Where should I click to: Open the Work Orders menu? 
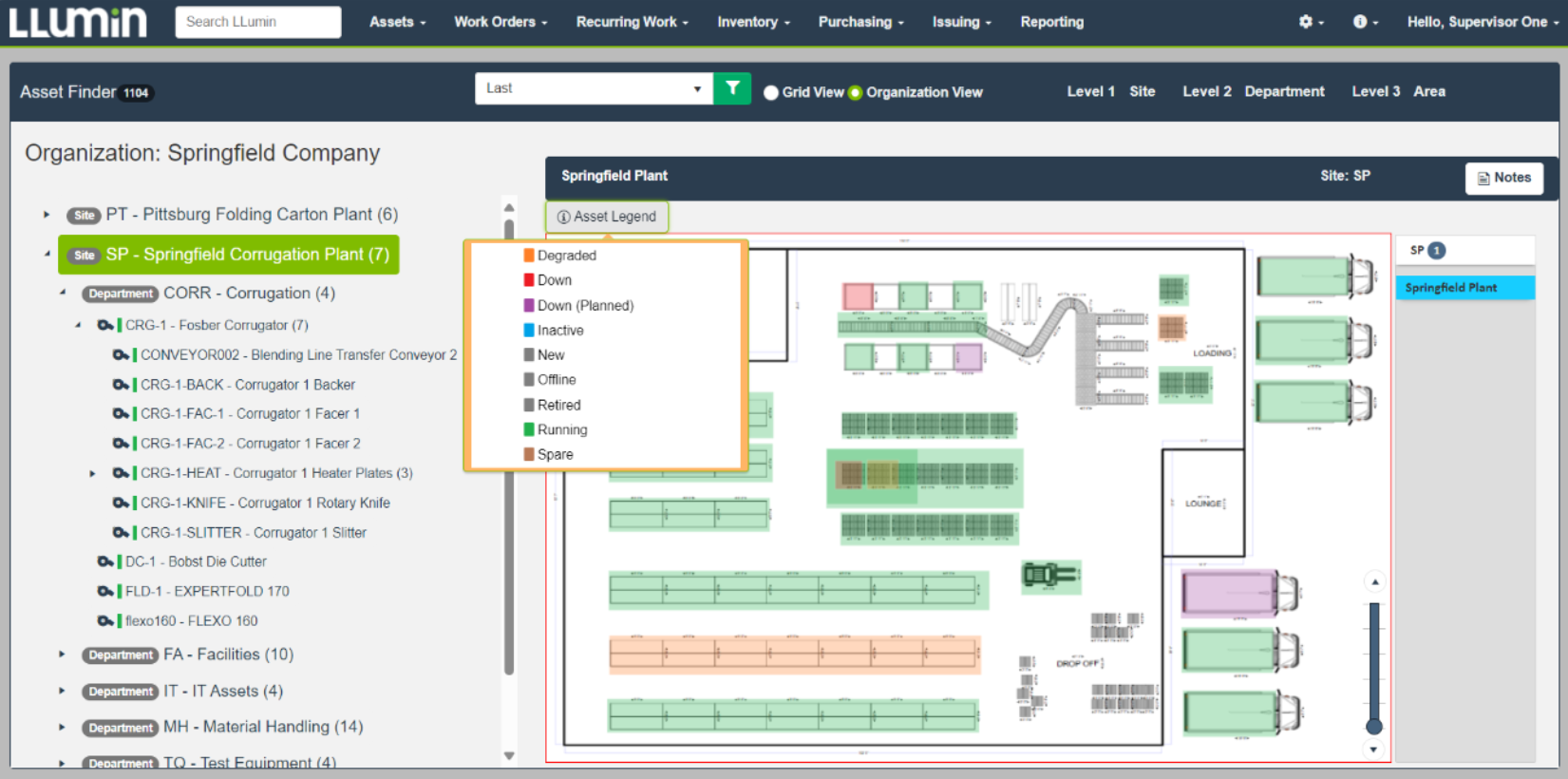[x=500, y=22]
